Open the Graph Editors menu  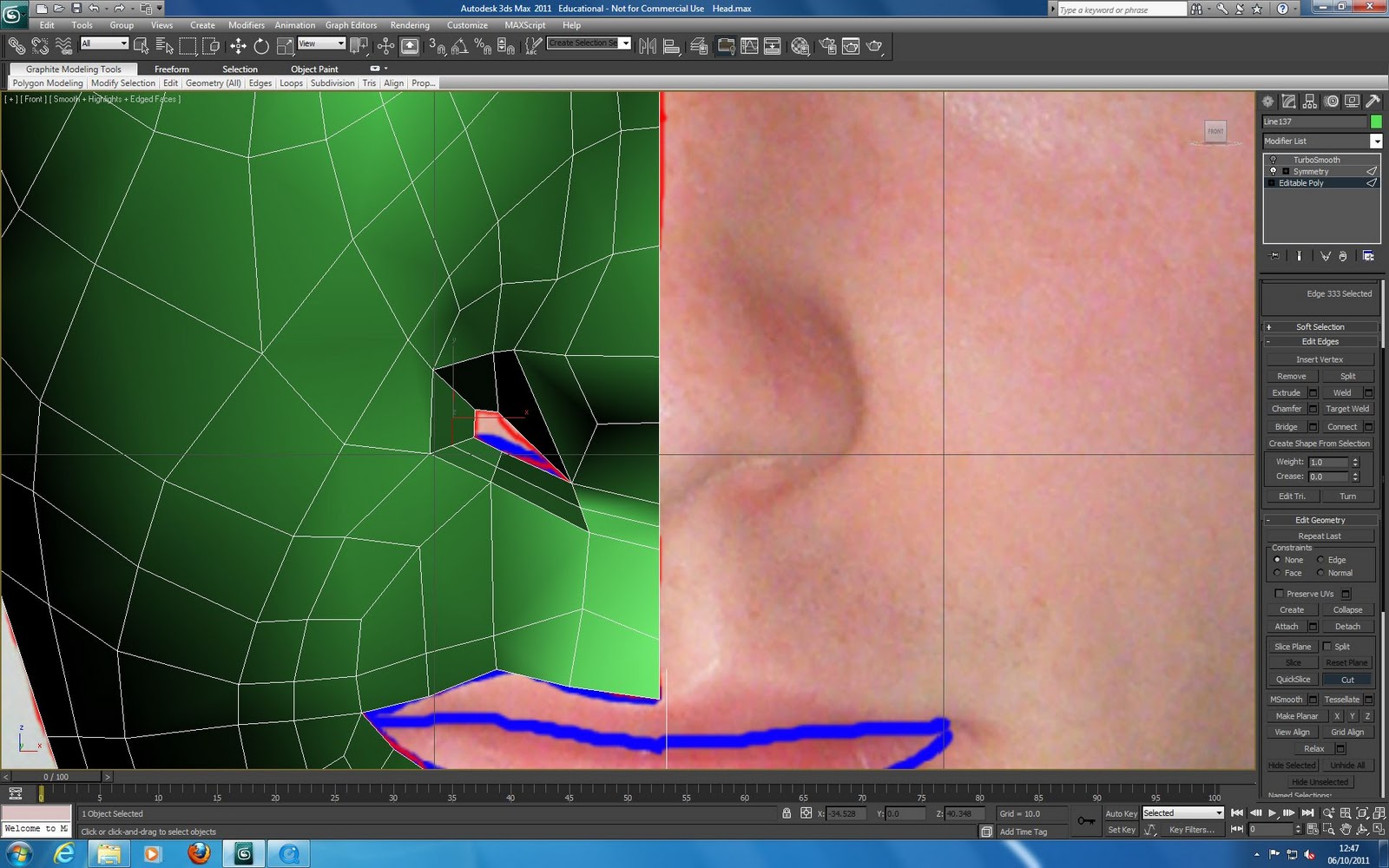(351, 25)
